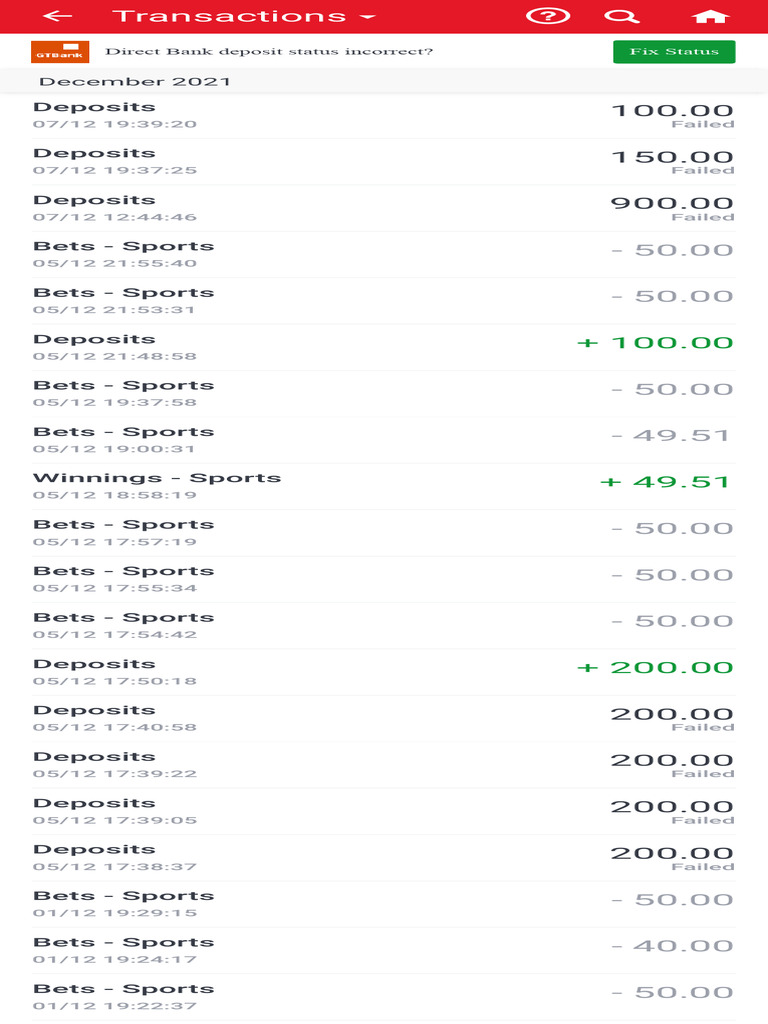Tap 'Direct Bank deposit status incorrect?' text

[269, 52]
